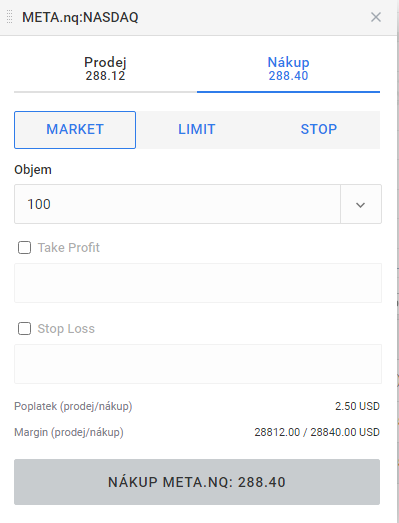The image size is (399, 523).
Task: Click the Take Profit price input box
Action: tap(198, 283)
